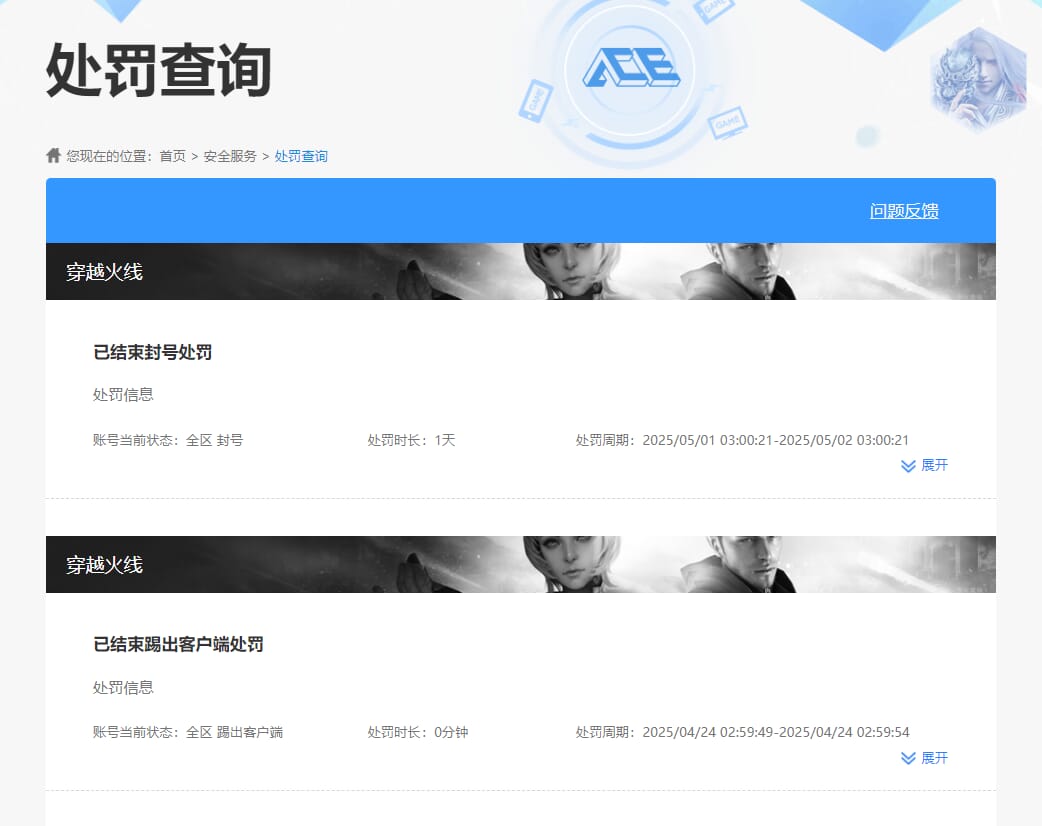Viewport: 1042px width, 826px height.
Task: Click the double chevron icon of second record
Action: 908,758
